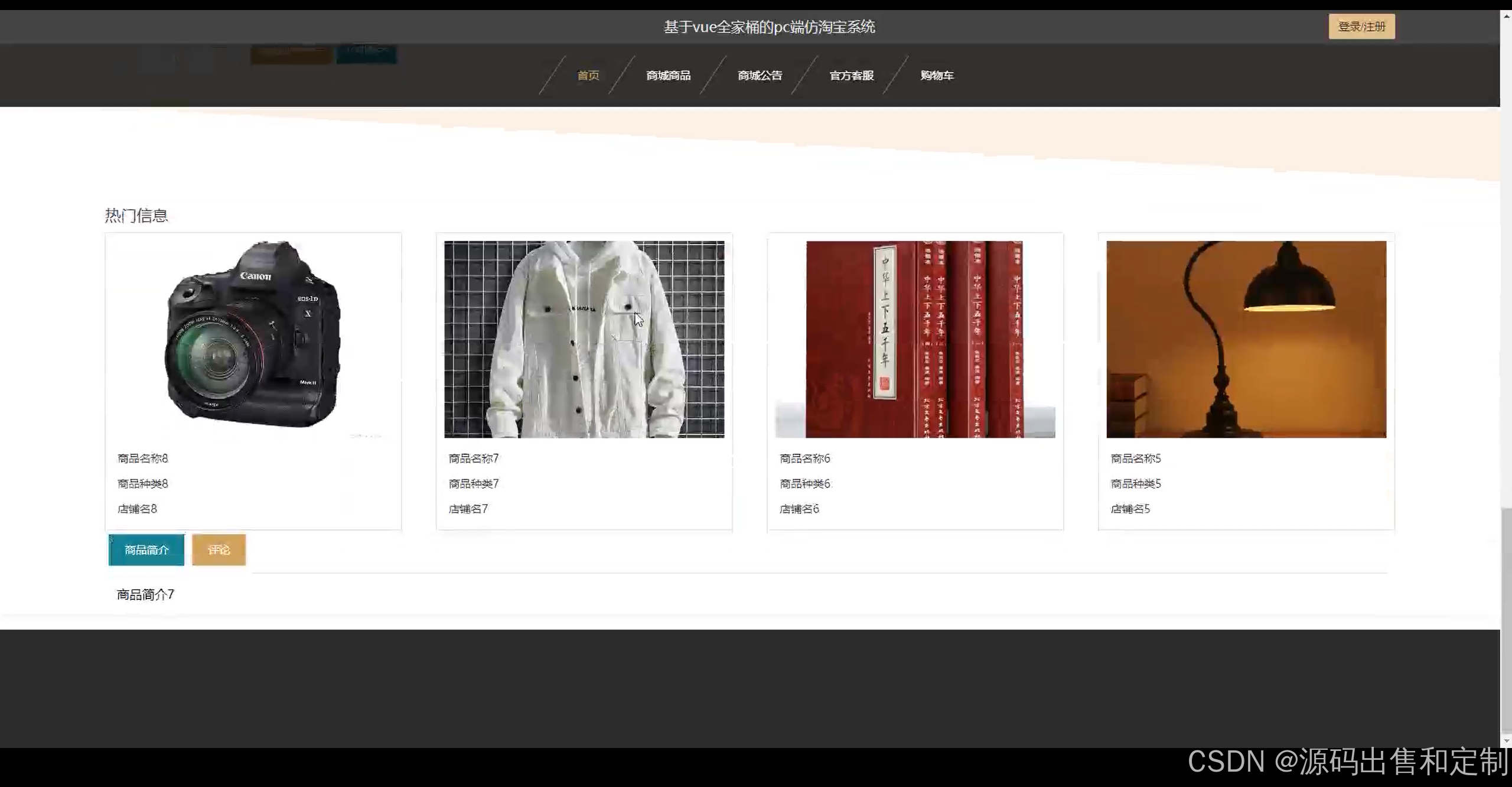Click 商品名称8 product title
The image size is (1512, 787).
(143, 458)
